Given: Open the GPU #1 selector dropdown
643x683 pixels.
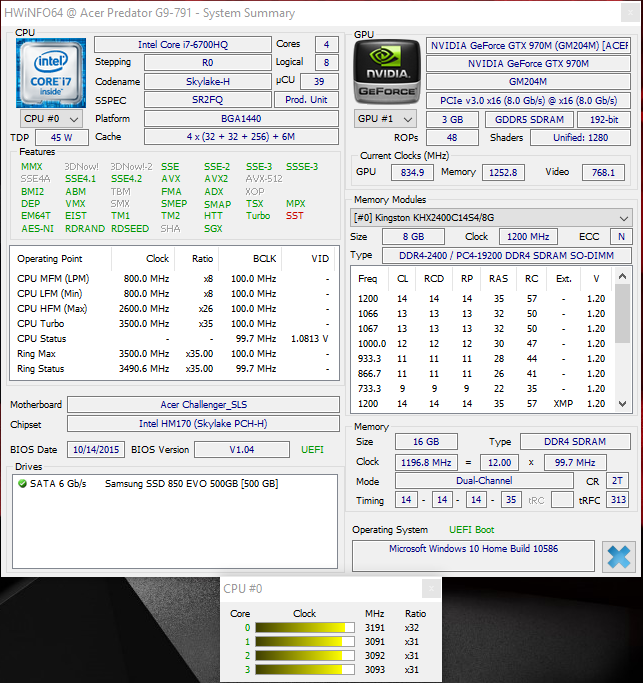Looking at the screenshot, I should tap(385, 119).
